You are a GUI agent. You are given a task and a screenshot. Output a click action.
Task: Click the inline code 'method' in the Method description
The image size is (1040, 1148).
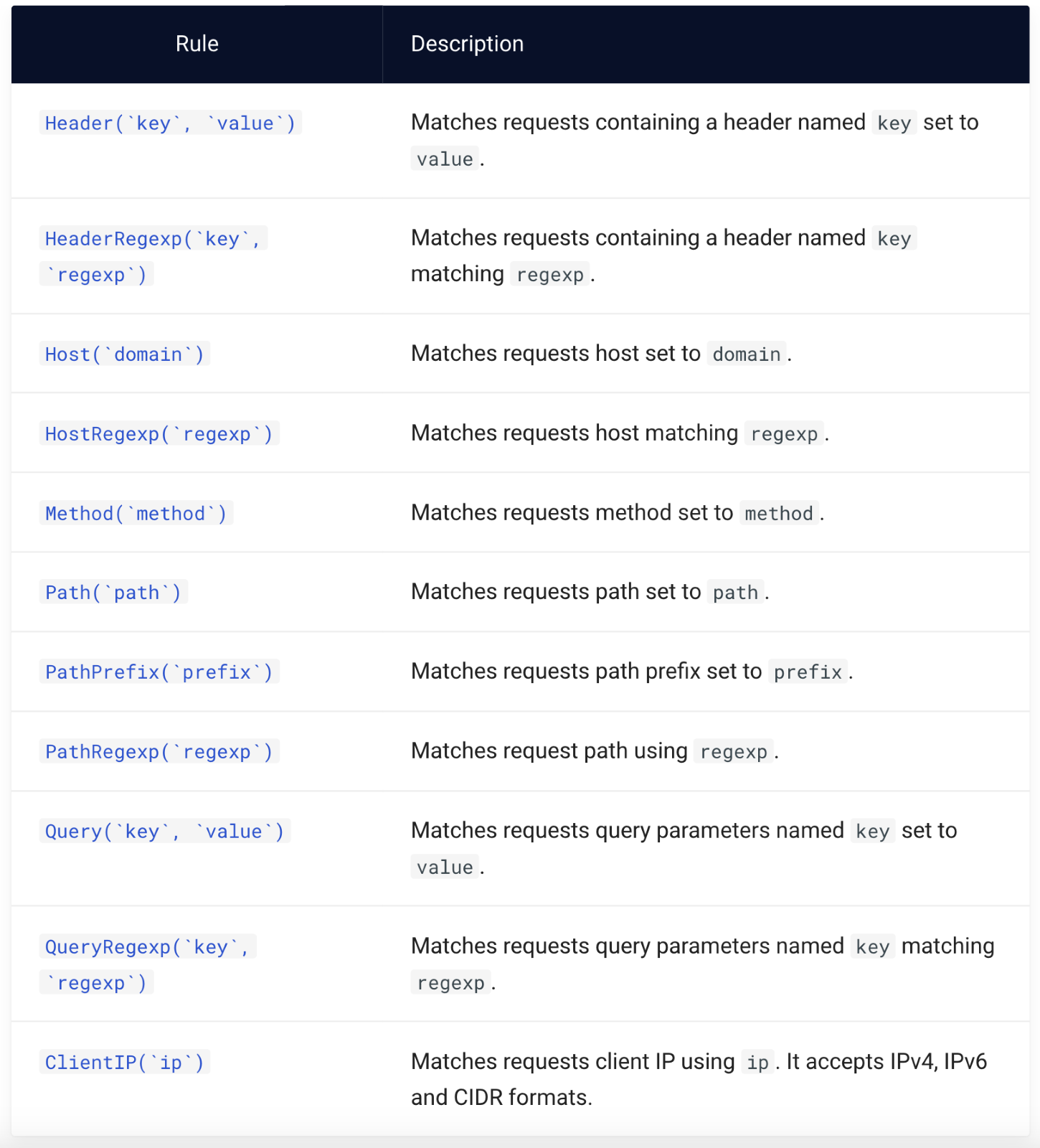click(778, 514)
